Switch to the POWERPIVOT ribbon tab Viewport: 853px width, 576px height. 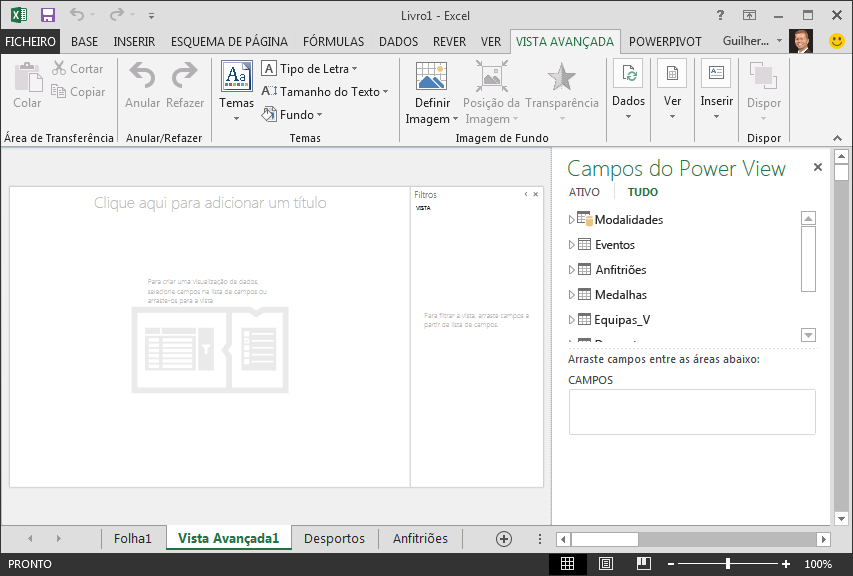tap(665, 42)
